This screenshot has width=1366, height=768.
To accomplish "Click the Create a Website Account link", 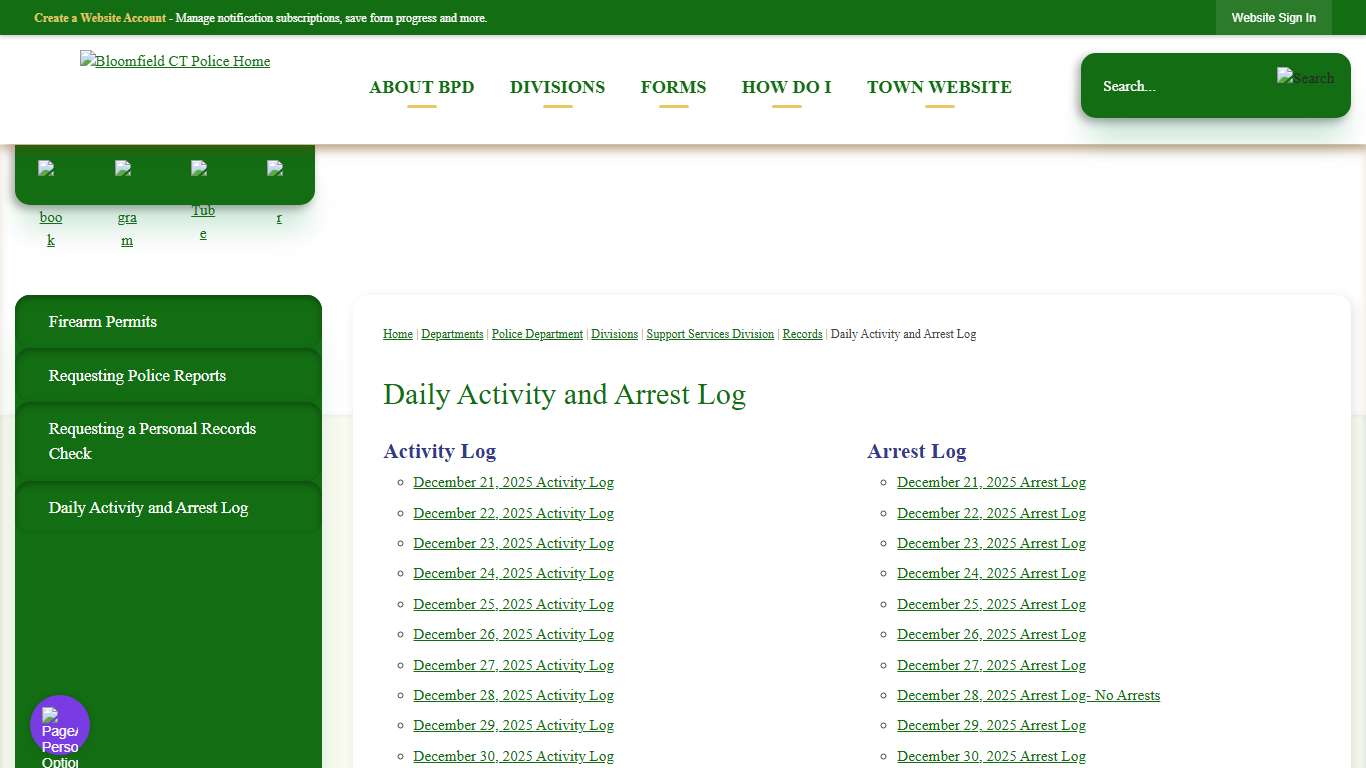I will click(100, 17).
